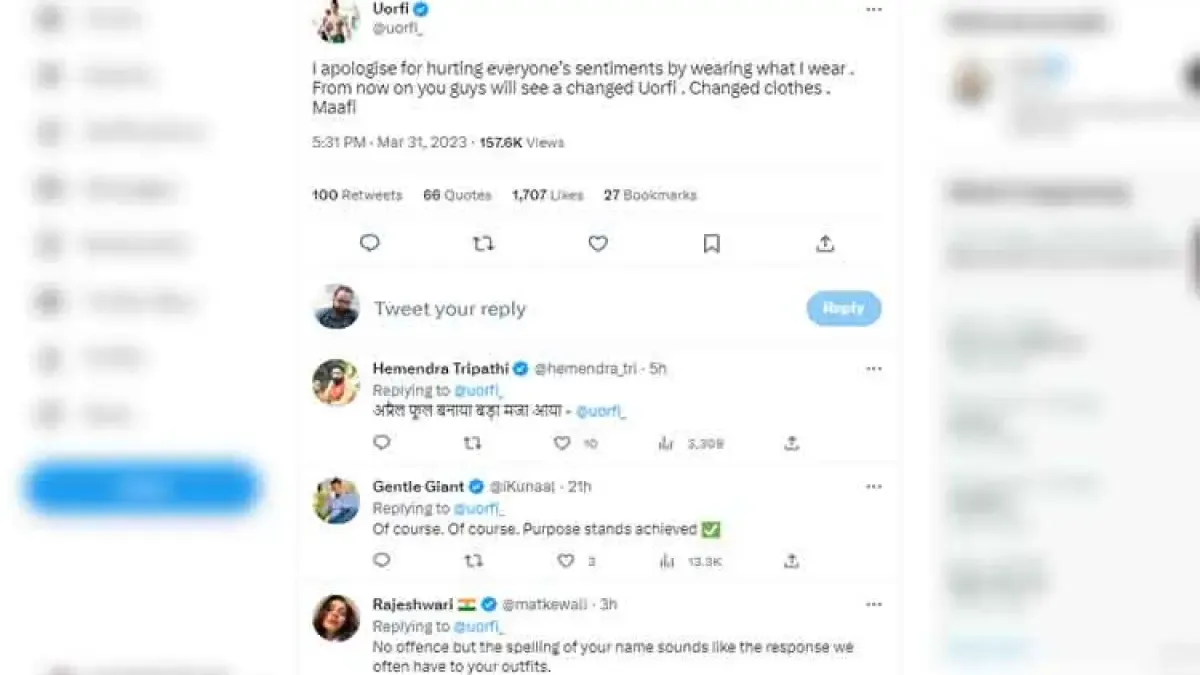Open more options on Rajeshwari's reply

point(874,605)
